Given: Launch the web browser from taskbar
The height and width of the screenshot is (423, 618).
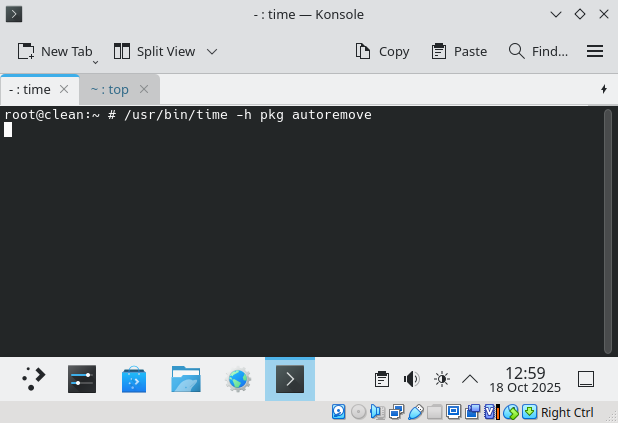Looking at the screenshot, I should coord(238,379).
